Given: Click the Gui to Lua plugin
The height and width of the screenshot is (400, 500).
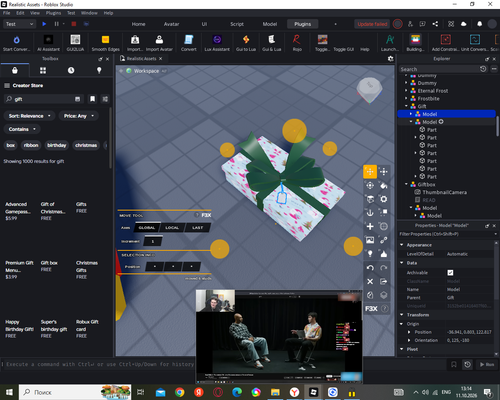Looking at the screenshot, I should (x=246, y=43).
